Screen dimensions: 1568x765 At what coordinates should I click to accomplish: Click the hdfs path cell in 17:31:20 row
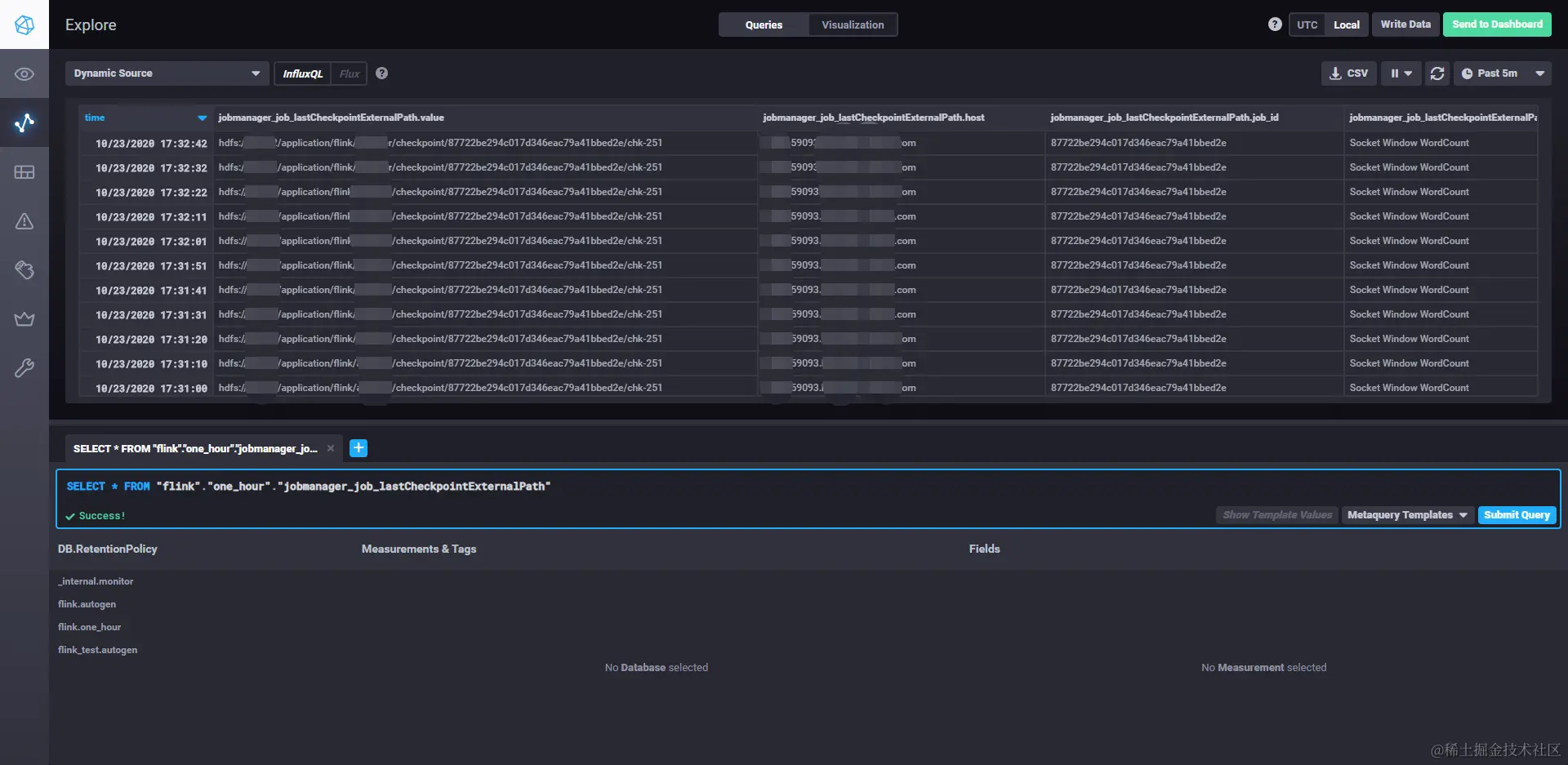(x=486, y=339)
